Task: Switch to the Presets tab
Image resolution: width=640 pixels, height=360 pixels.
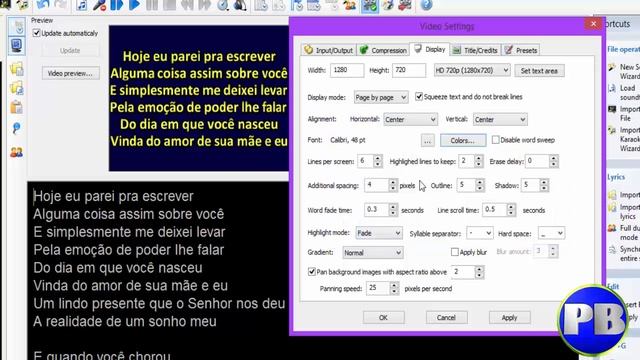Action: (521, 50)
